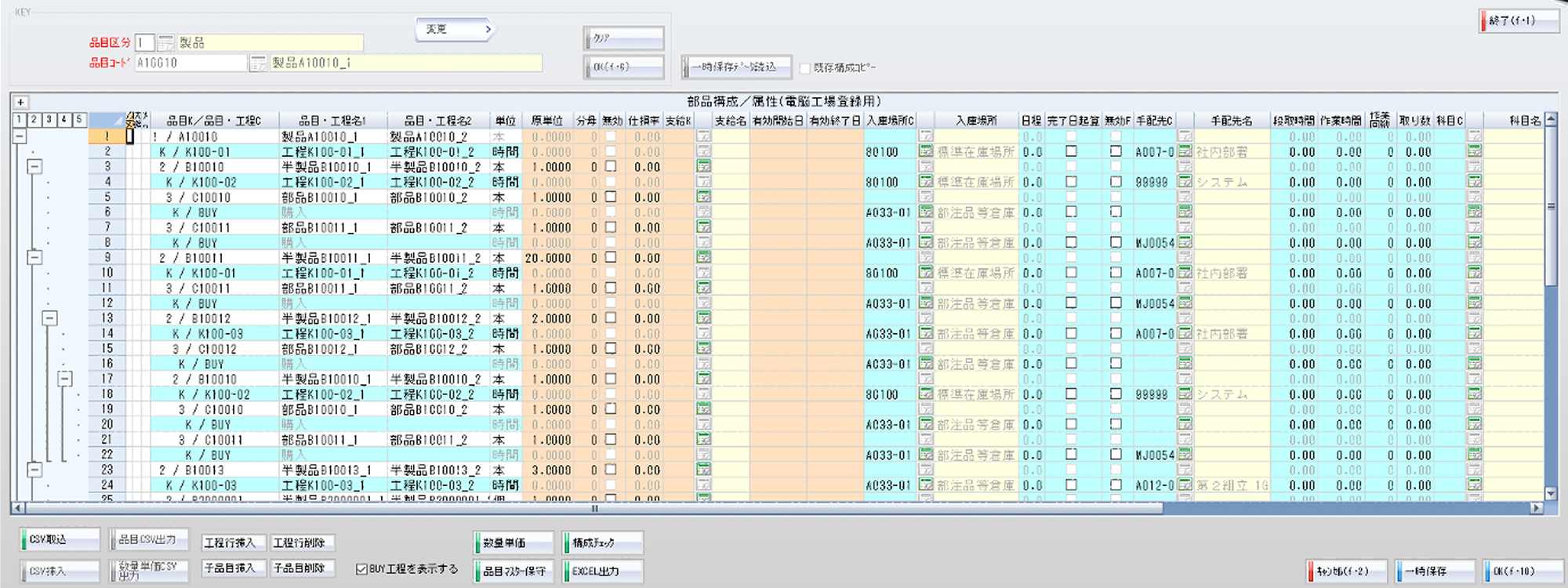Open 入庫場所C lookup icon in row 6
1568x588 pixels.
point(926,212)
